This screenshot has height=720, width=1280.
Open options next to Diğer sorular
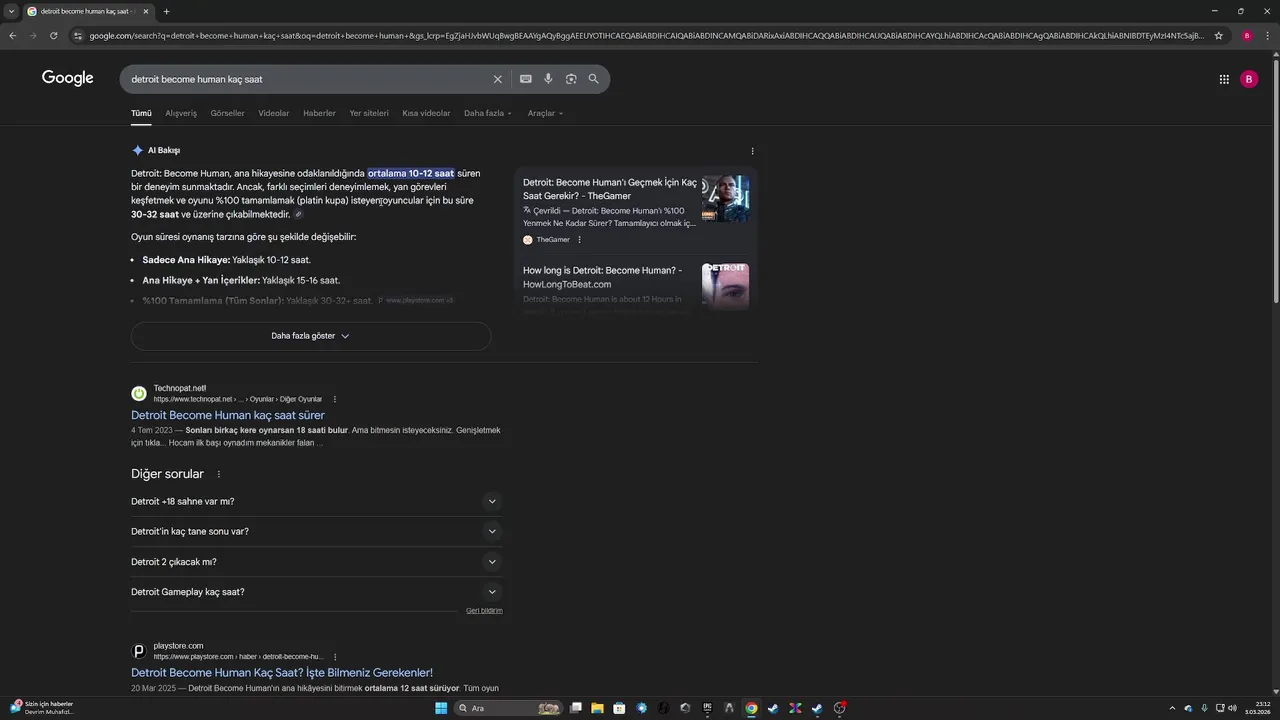click(x=219, y=474)
